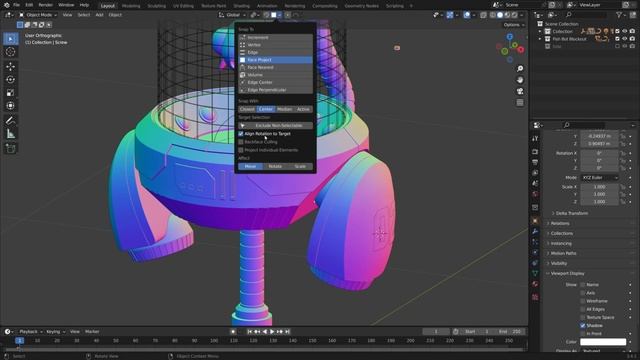The height and width of the screenshot is (360, 640).
Task: Open the Global orientation dropdown
Action: tap(233, 15)
